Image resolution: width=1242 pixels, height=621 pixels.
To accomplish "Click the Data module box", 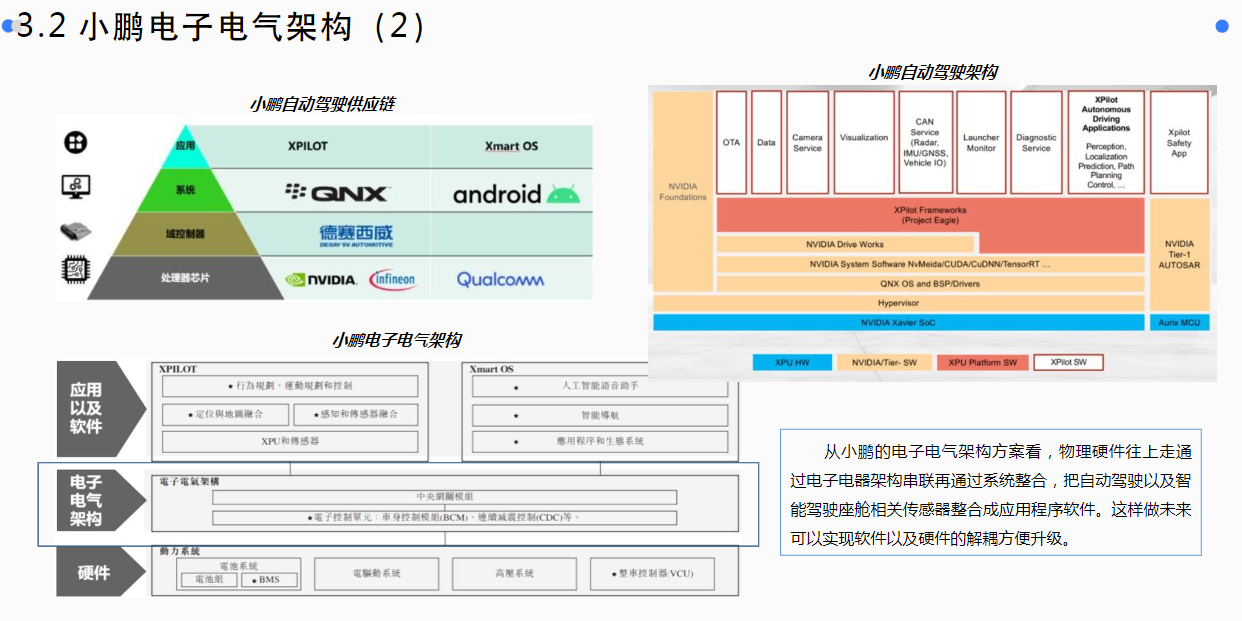I will pyautogui.click(x=766, y=142).
